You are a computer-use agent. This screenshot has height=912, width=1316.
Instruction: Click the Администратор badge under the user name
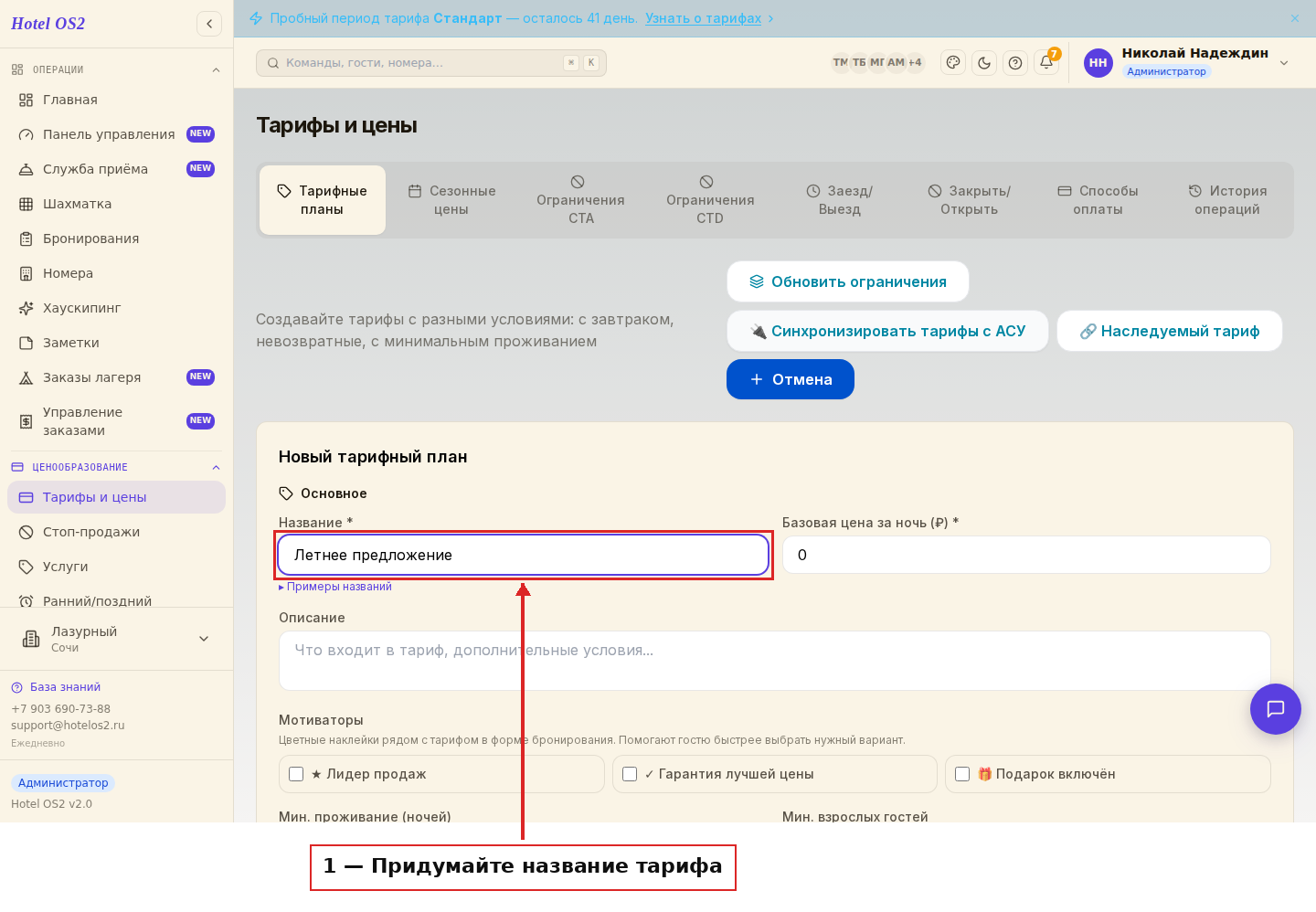click(x=1166, y=71)
